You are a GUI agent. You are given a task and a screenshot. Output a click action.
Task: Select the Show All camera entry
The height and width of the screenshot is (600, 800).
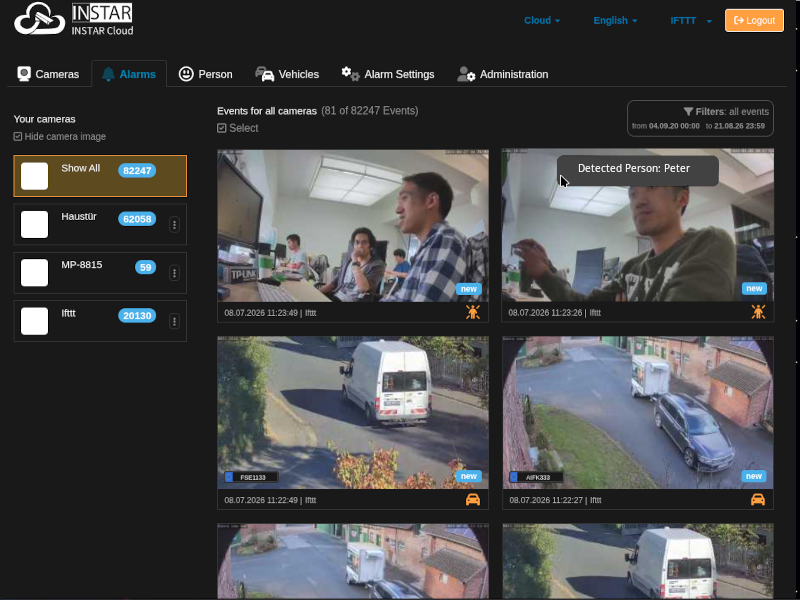point(100,176)
